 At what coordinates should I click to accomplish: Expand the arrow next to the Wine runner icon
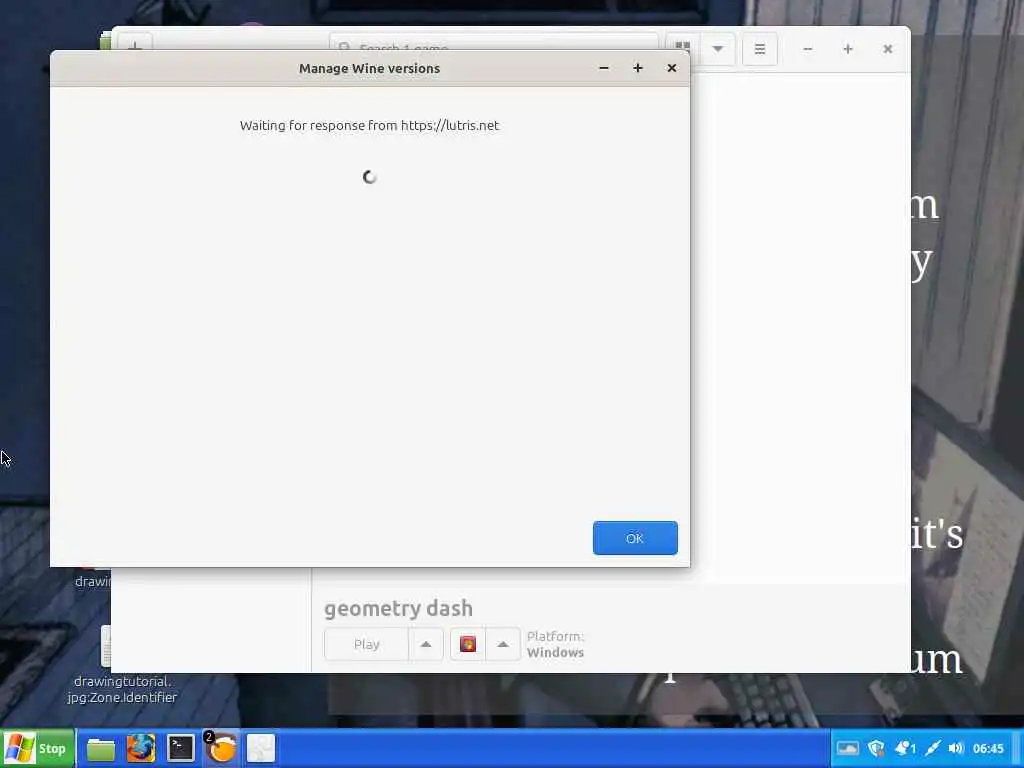(x=503, y=645)
